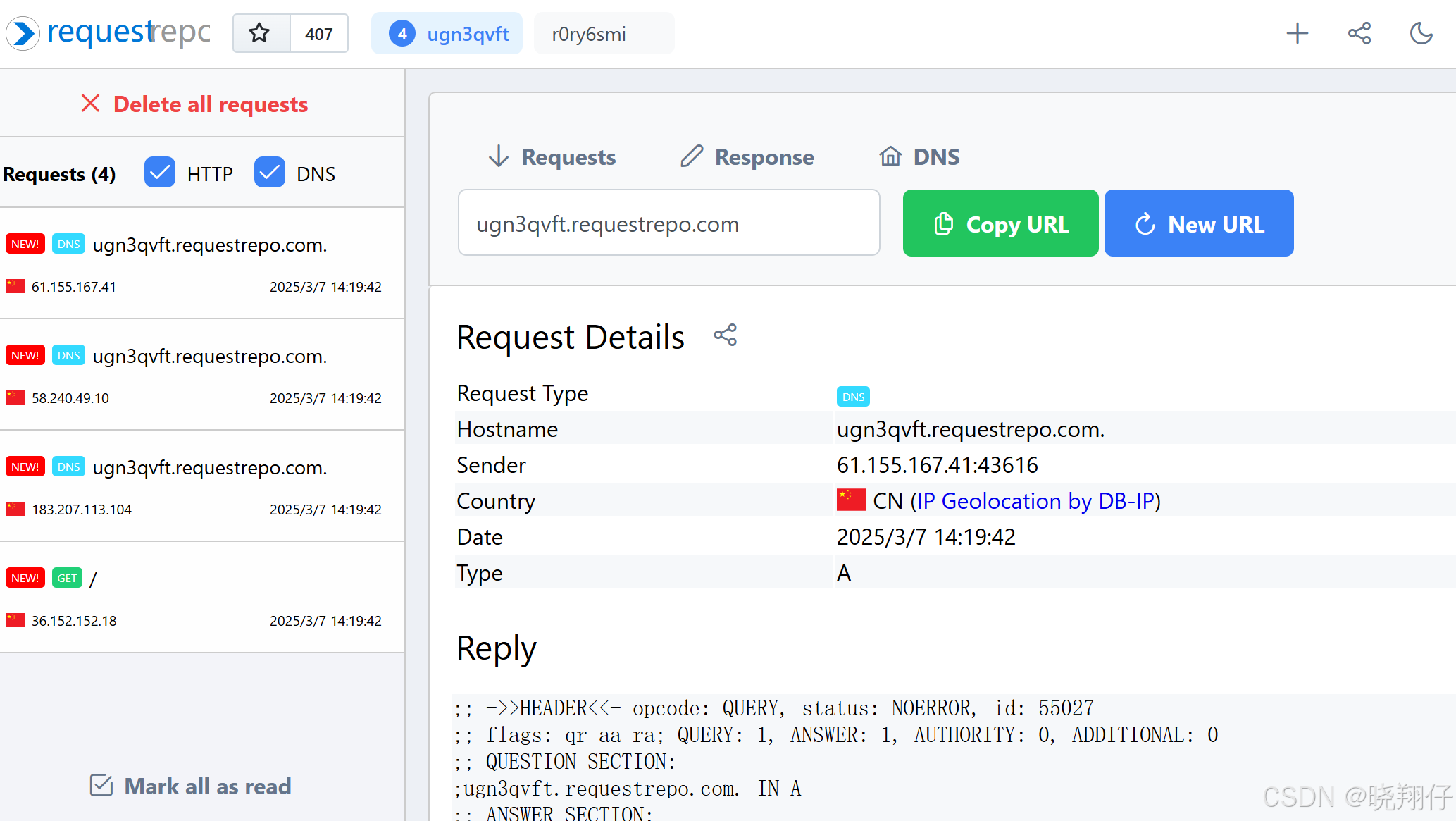Click the QUESTION SECTION line in reply
1456x821 pixels.
point(565,762)
